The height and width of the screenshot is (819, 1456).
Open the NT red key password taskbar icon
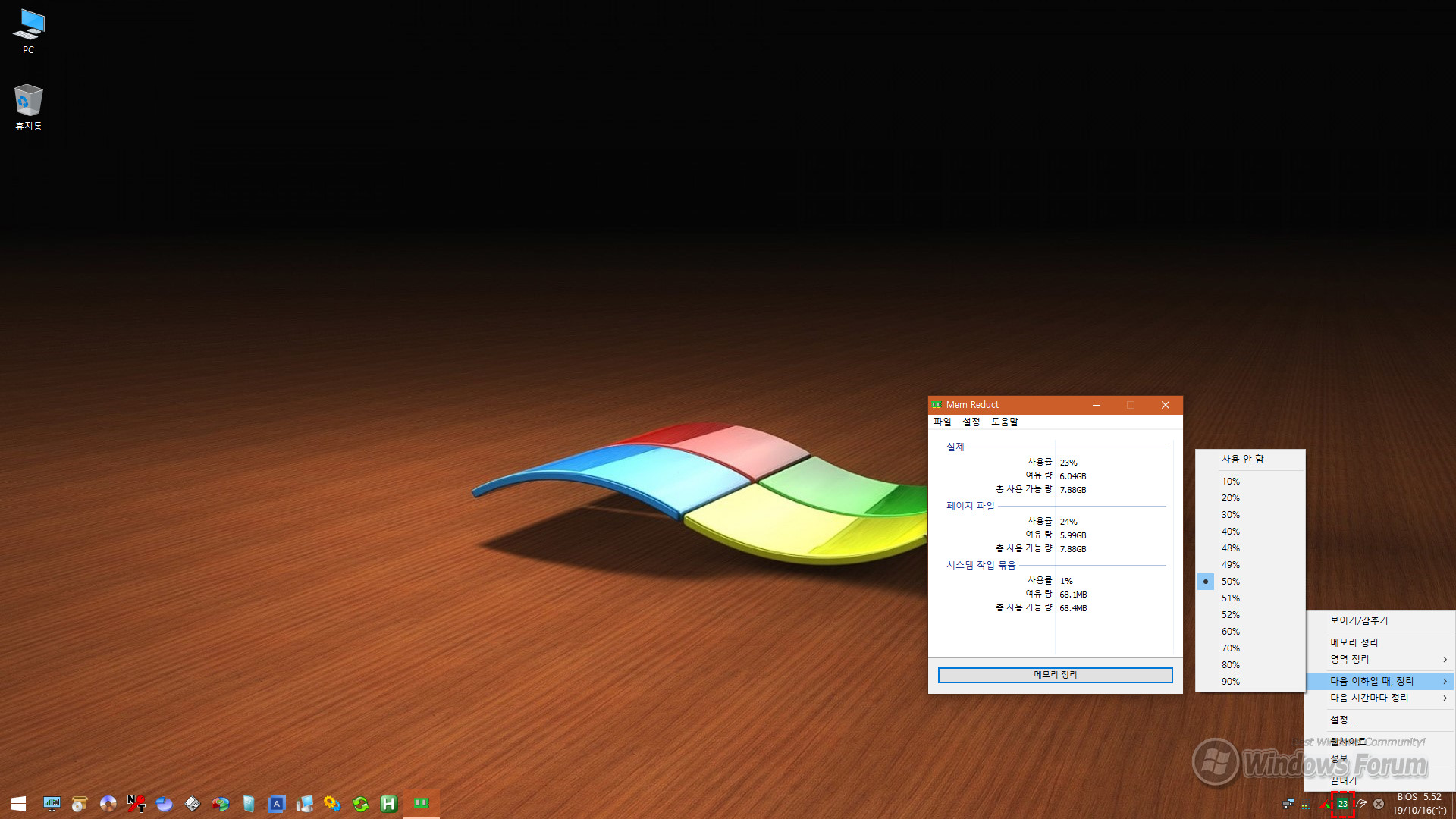pyautogui.click(x=136, y=804)
